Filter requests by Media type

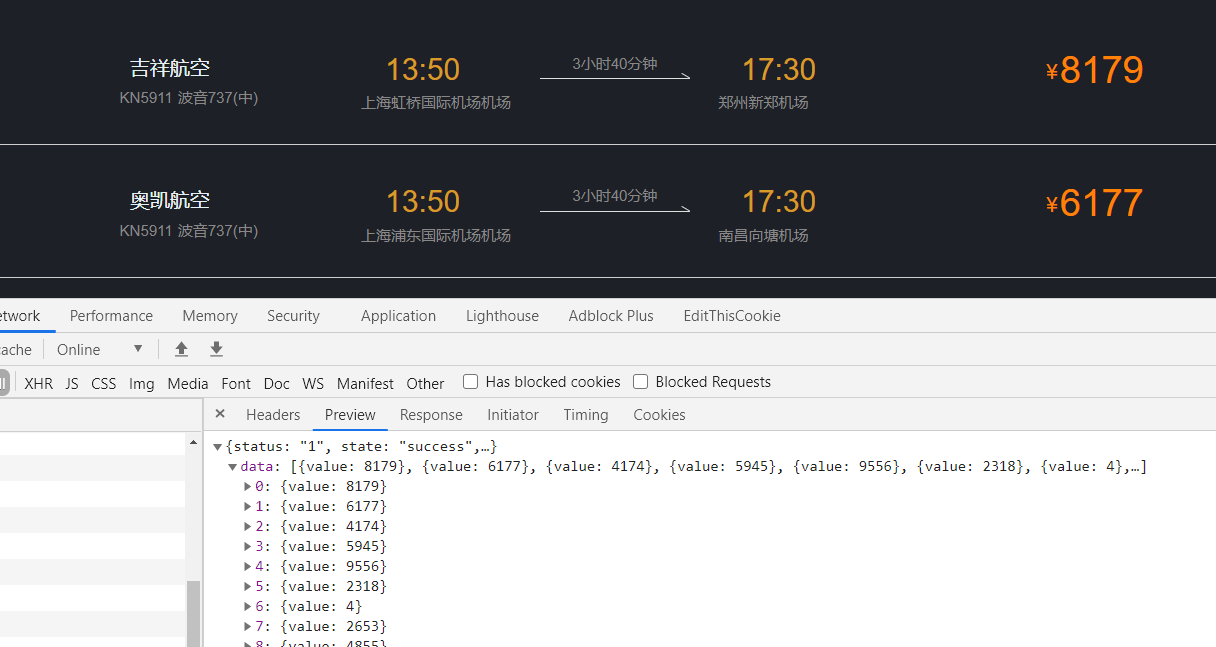(x=188, y=383)
